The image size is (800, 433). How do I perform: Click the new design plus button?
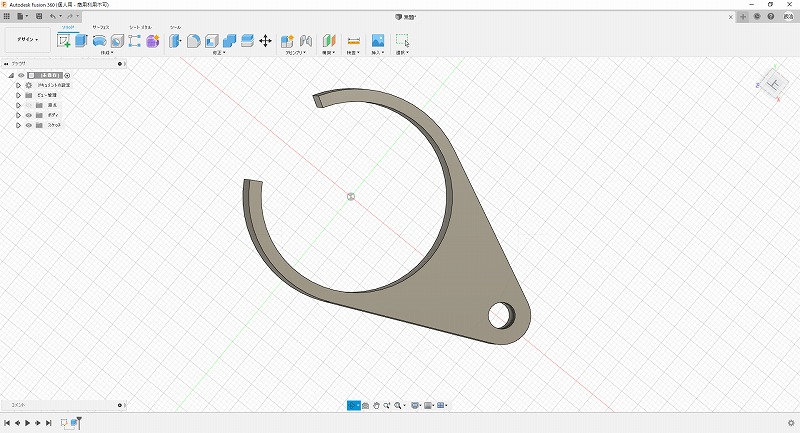743,17
